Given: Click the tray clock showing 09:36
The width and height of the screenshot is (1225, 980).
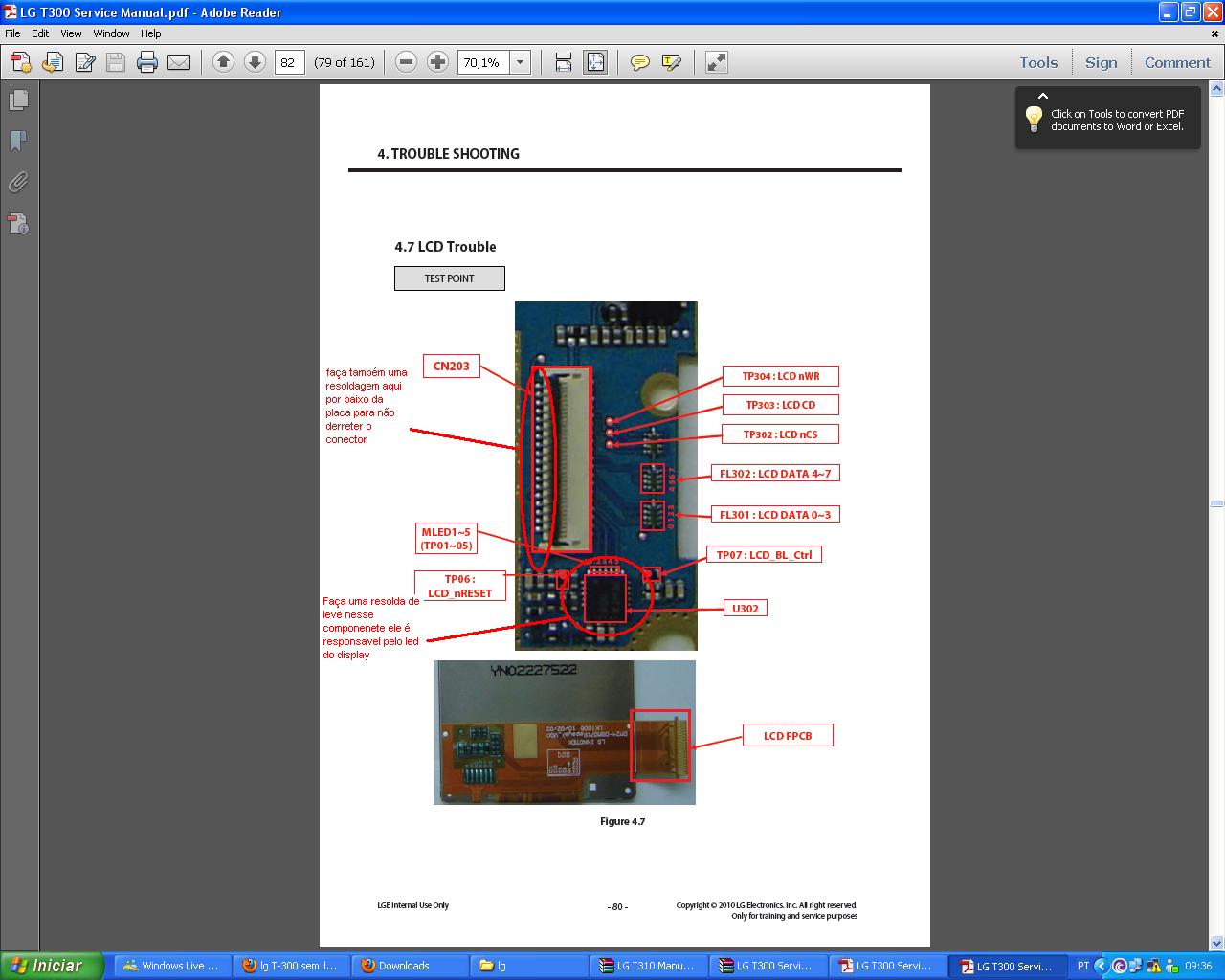Looking at the screenshot, I should pyautogui.click(x=1198, y=966).
